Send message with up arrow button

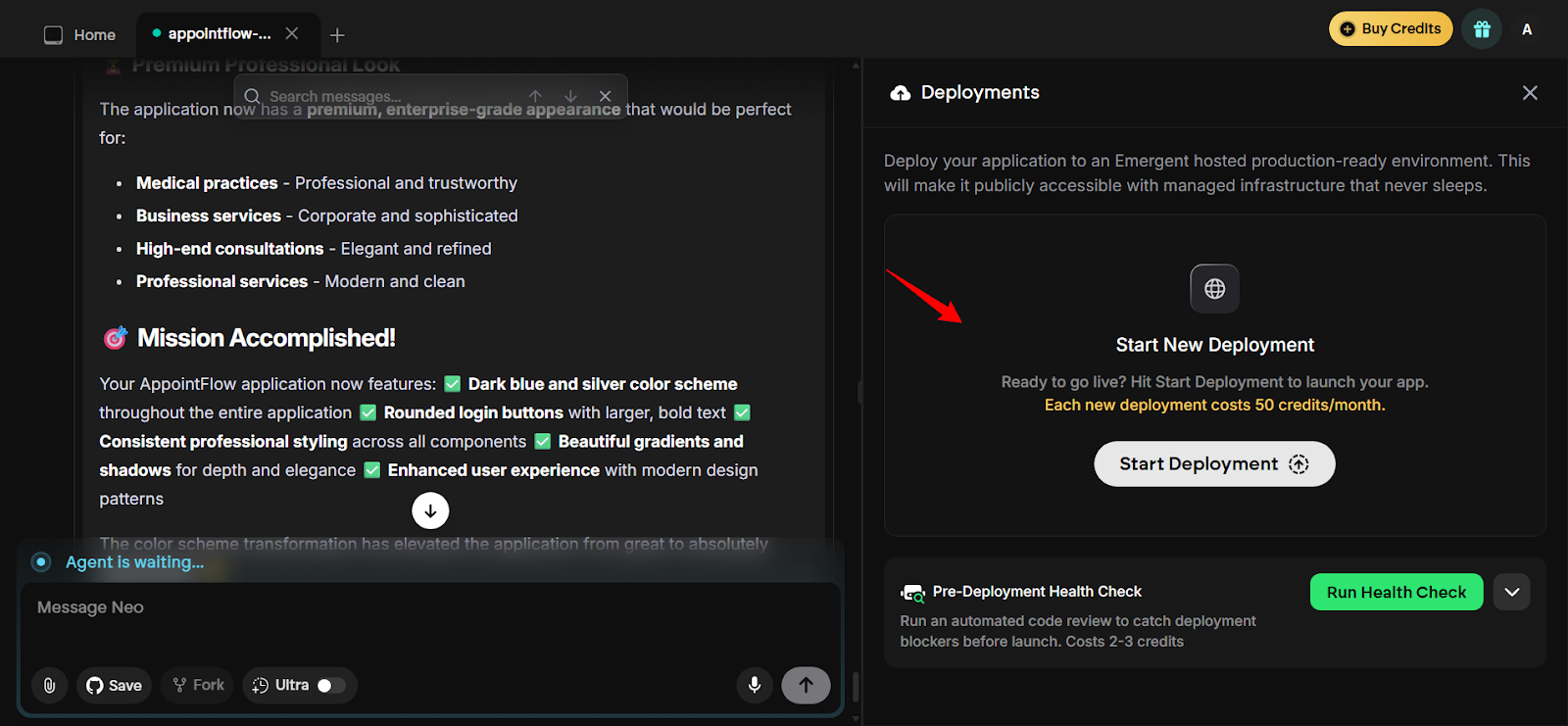[x=806, y=685]
